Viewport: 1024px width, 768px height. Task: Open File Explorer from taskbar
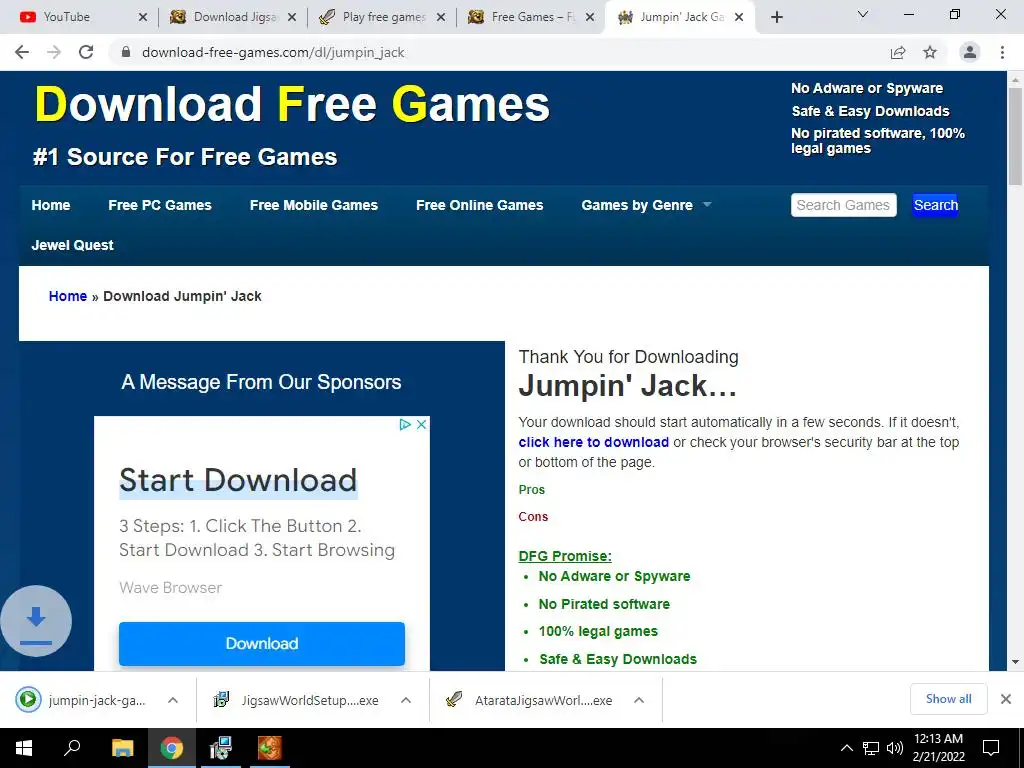pos(122,748)
